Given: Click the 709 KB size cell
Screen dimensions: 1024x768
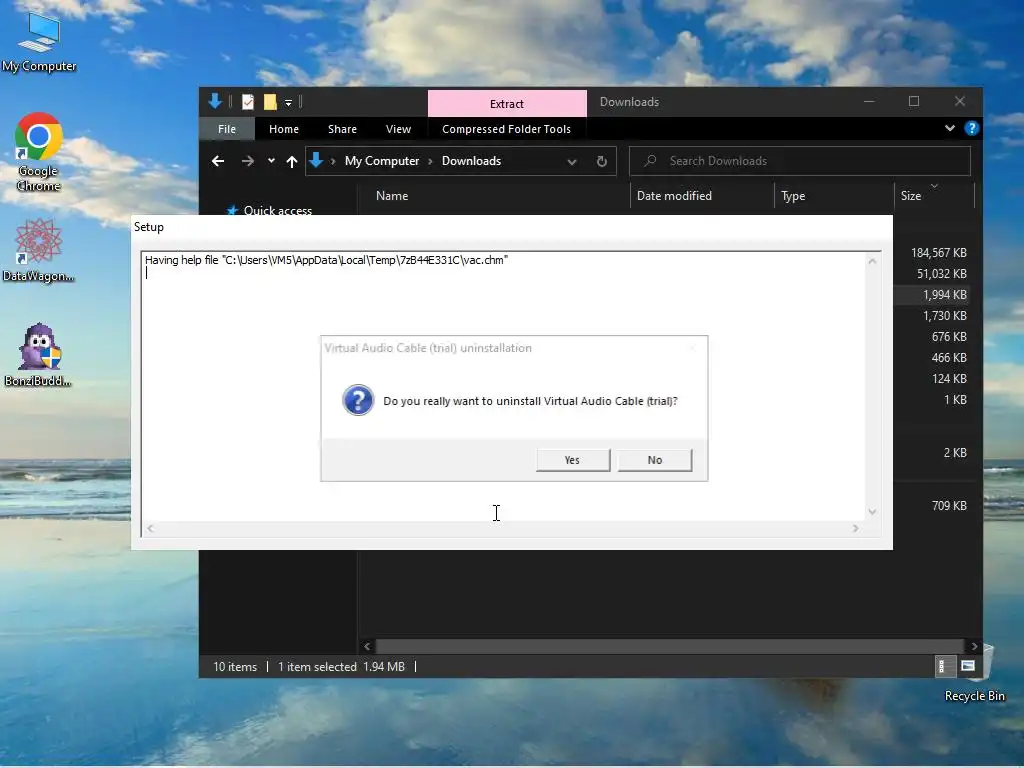Looking at the screenshot, I should coord(949,505).
